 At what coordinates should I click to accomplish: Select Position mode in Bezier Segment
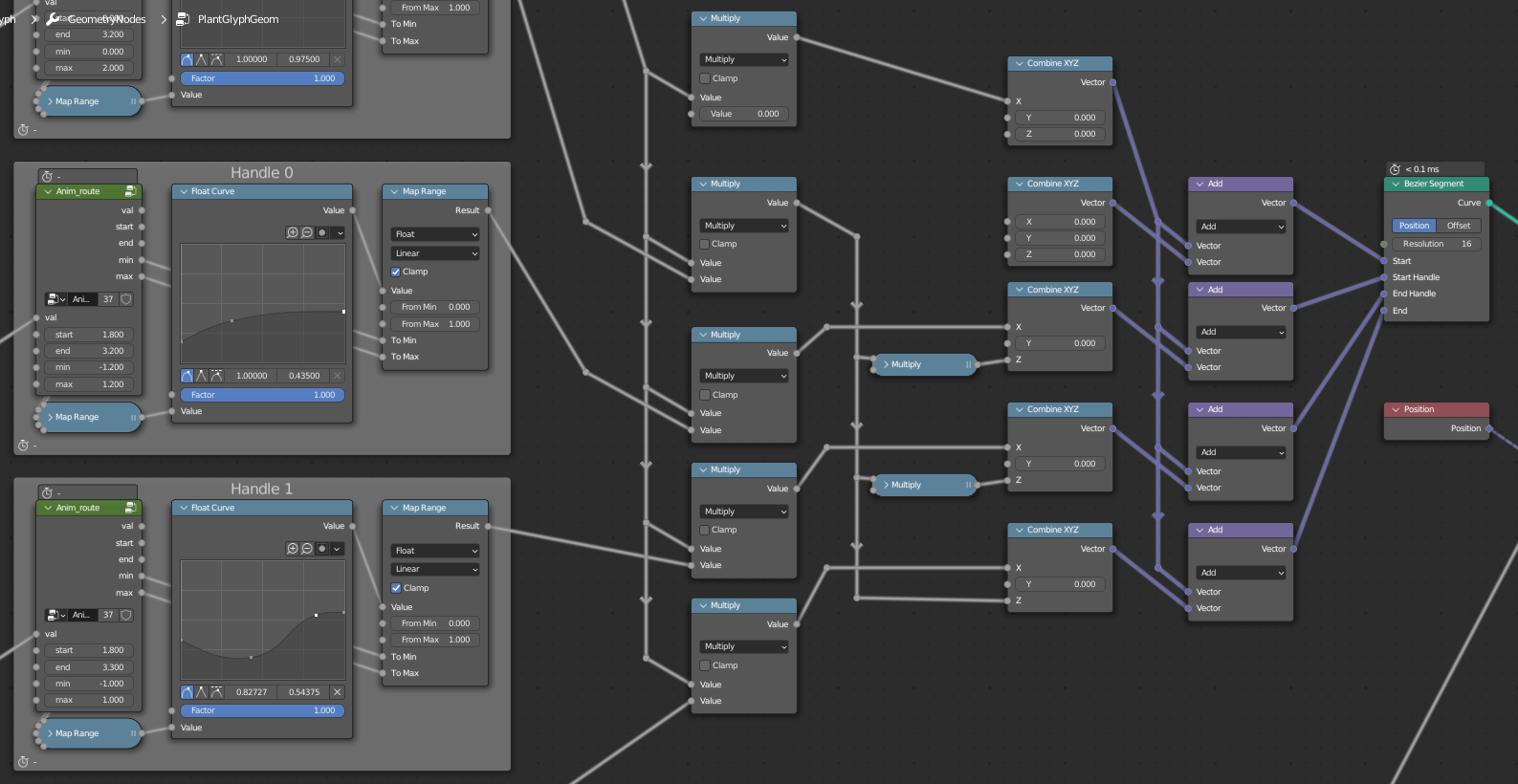(1414, 226)
